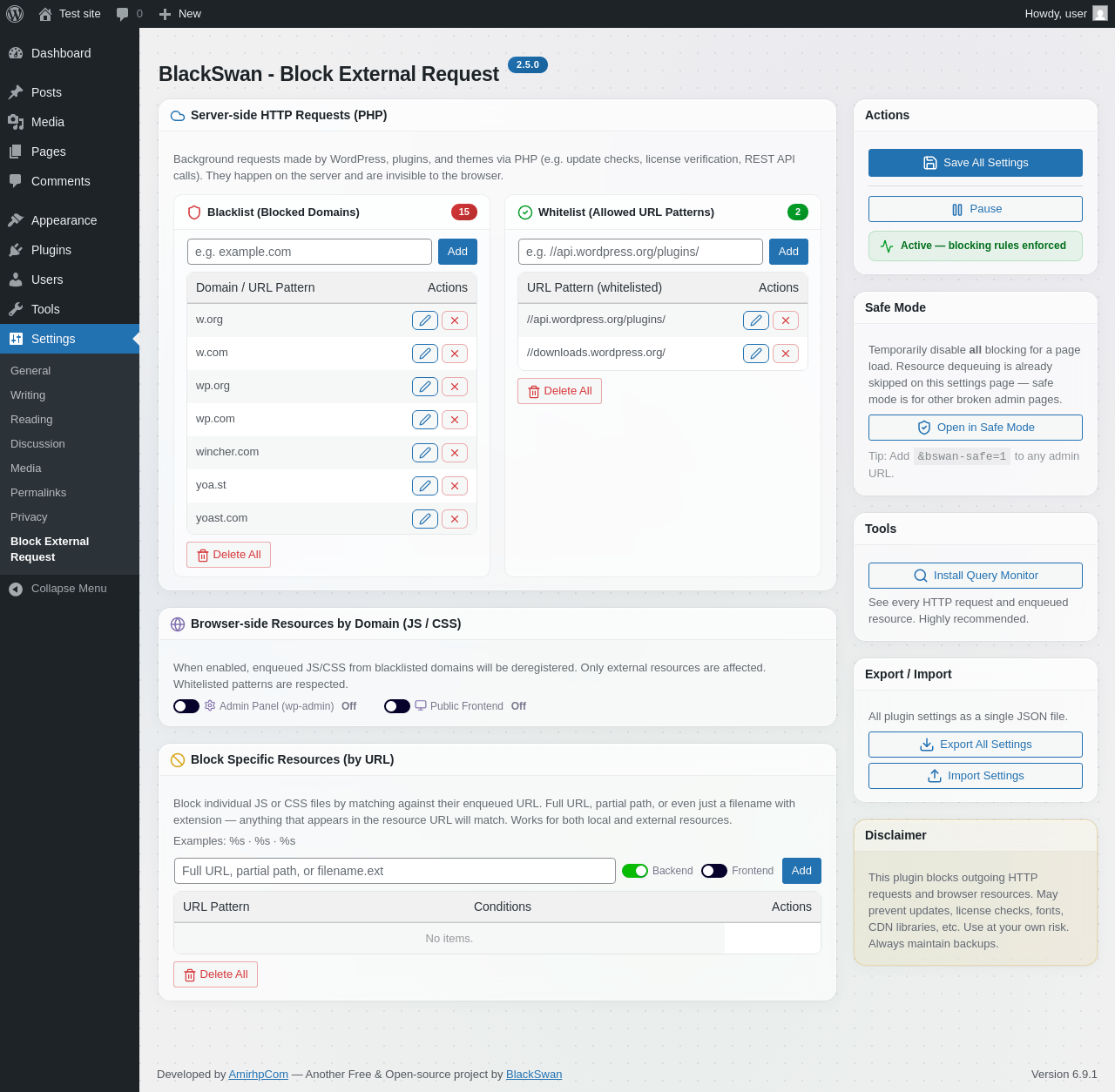Remove the wp.com blacklist entry
The height and width of the screenshot is (1092, 1115).
tap(455, 420)
